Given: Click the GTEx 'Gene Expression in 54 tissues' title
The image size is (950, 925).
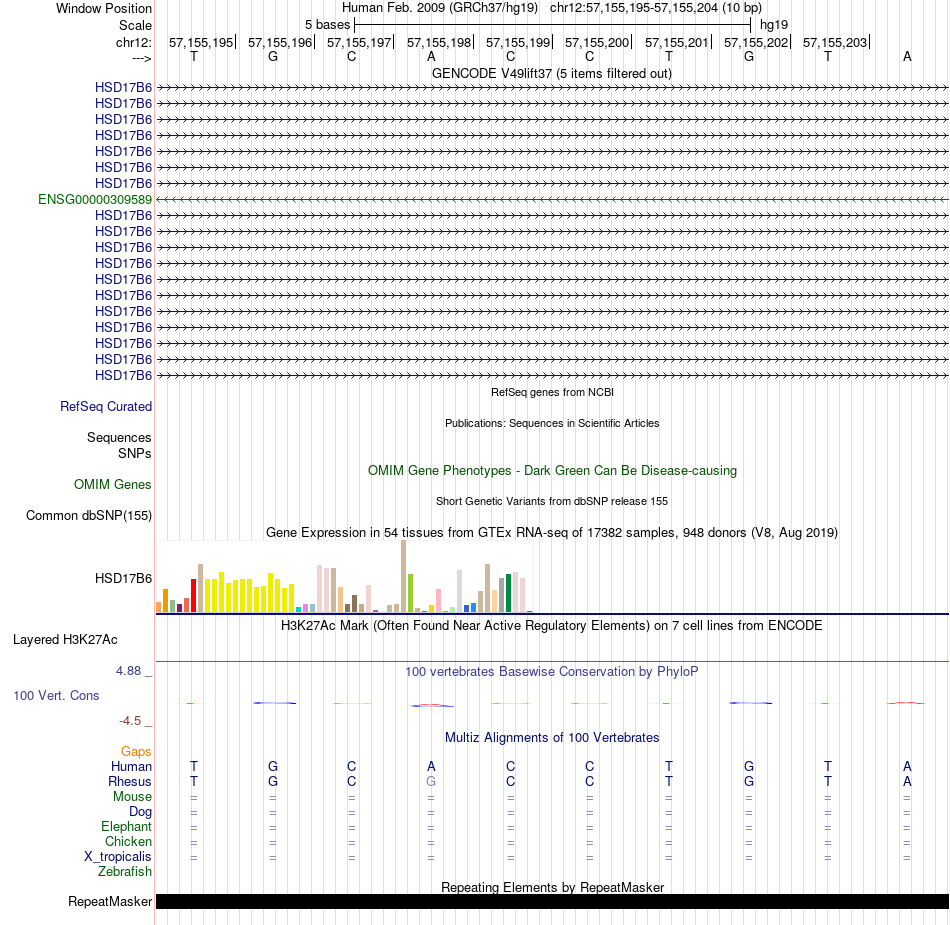Looking at the screenshot, I should point(552,532).
